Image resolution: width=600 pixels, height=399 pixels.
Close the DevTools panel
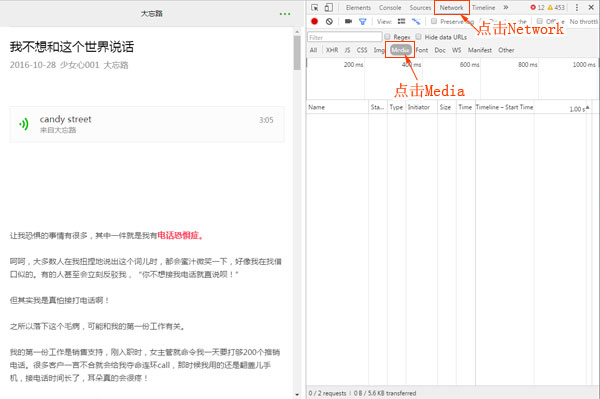coord(591,7)
